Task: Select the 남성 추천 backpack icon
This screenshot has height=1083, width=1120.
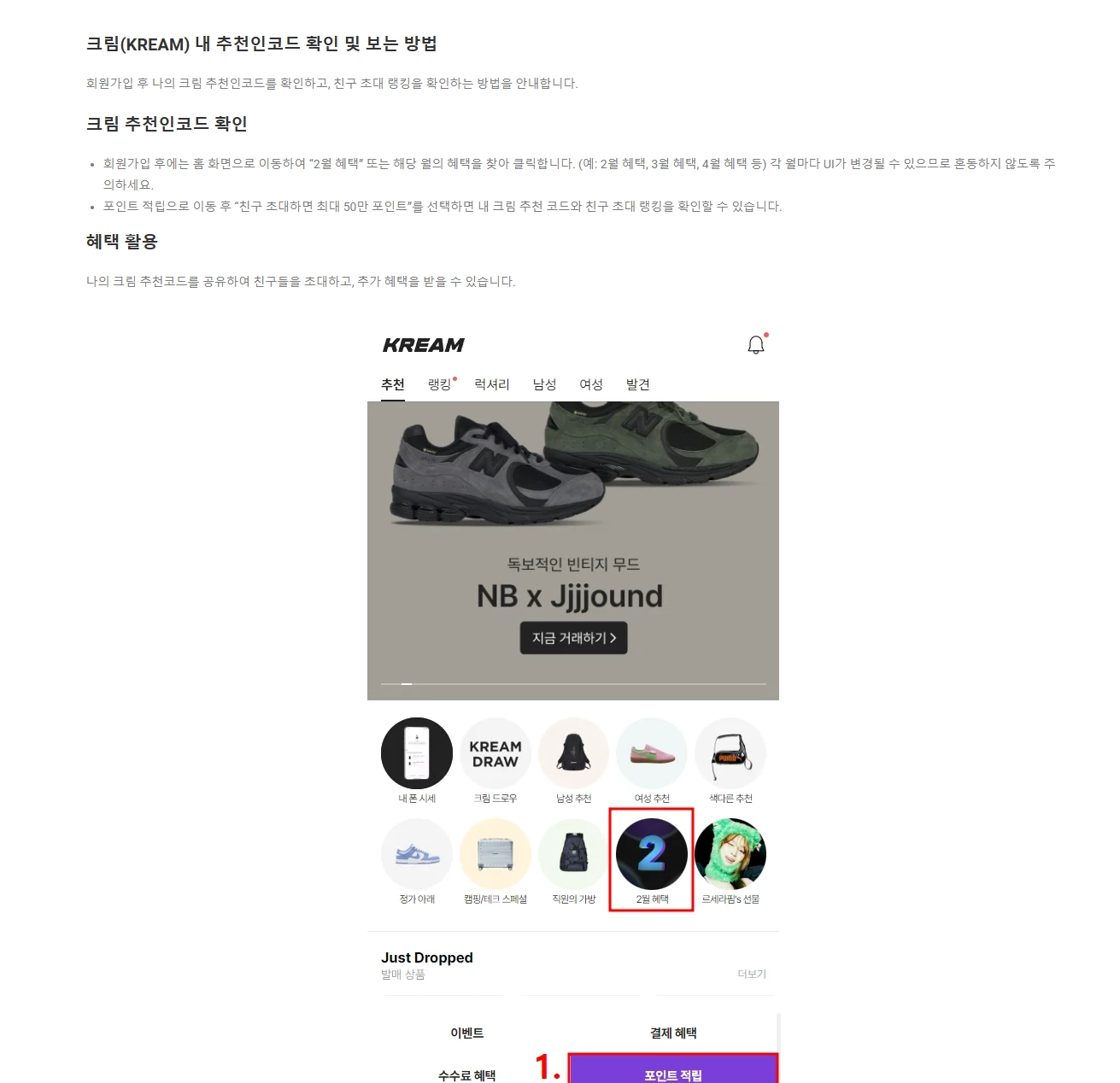Action: click(574, 753)
